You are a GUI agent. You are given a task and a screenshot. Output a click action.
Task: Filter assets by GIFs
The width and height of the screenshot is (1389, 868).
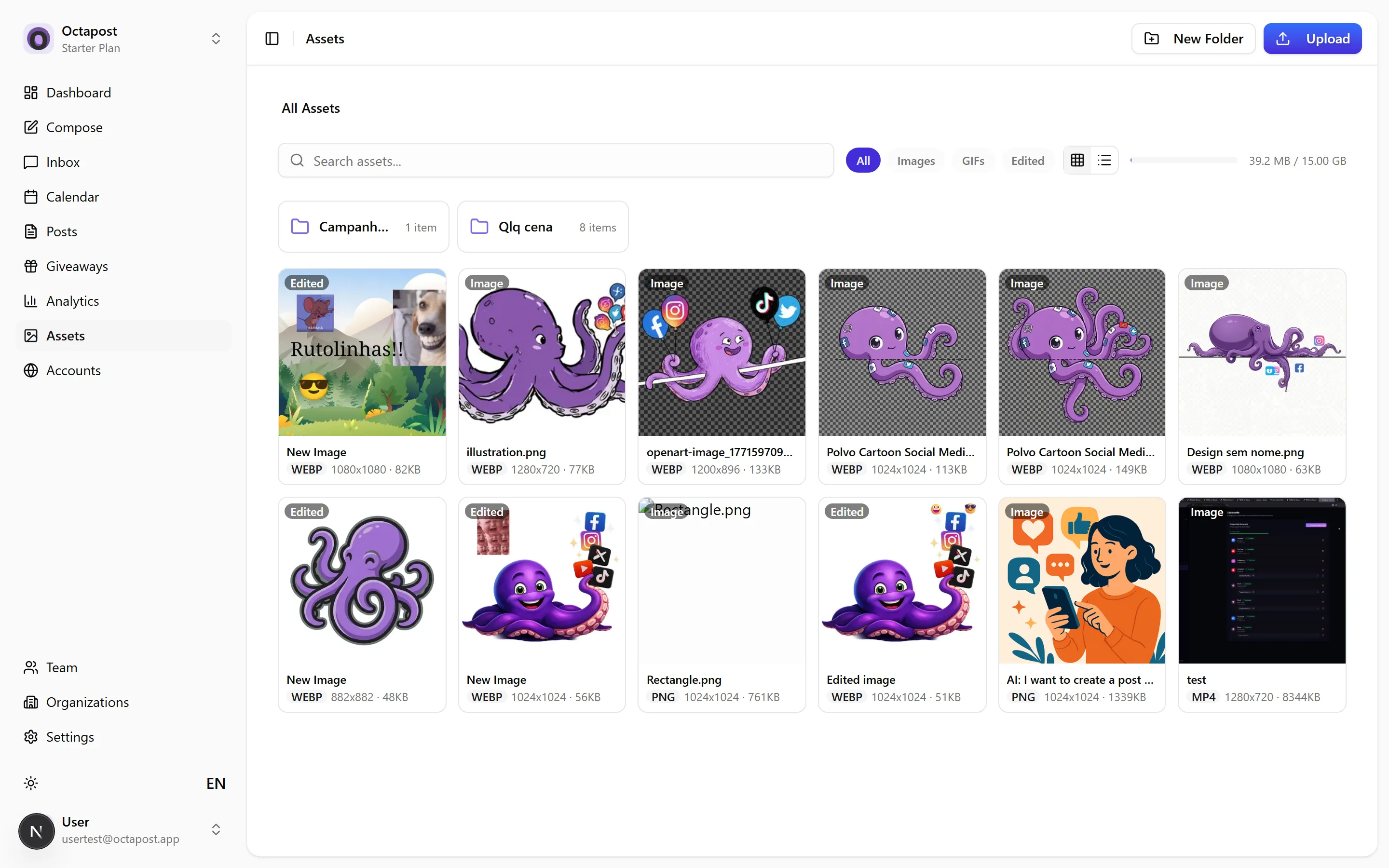pos(973,161)
